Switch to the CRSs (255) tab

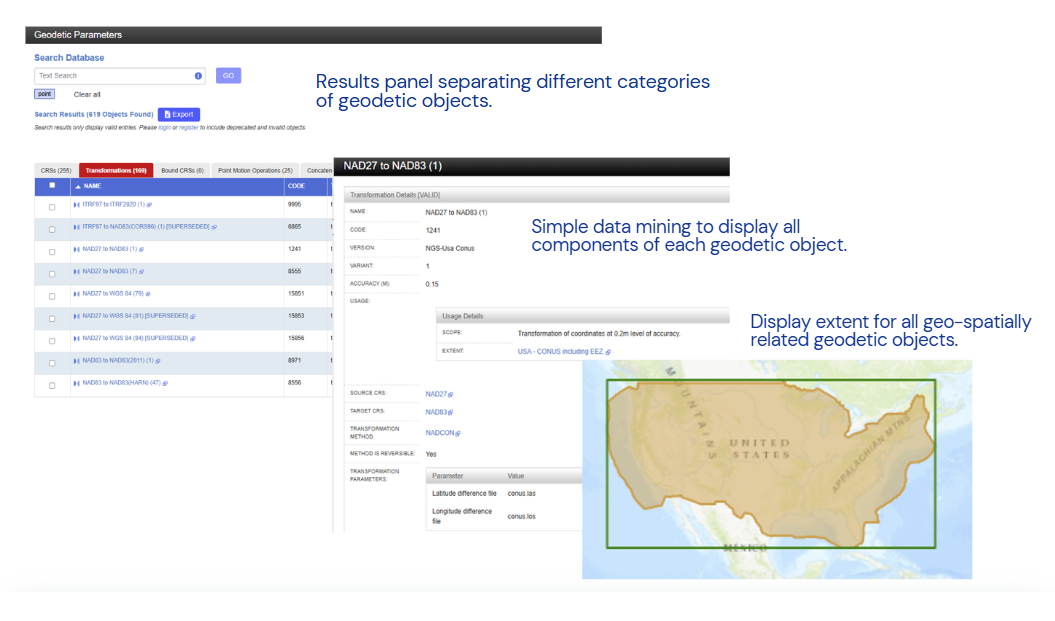[56, 171]
